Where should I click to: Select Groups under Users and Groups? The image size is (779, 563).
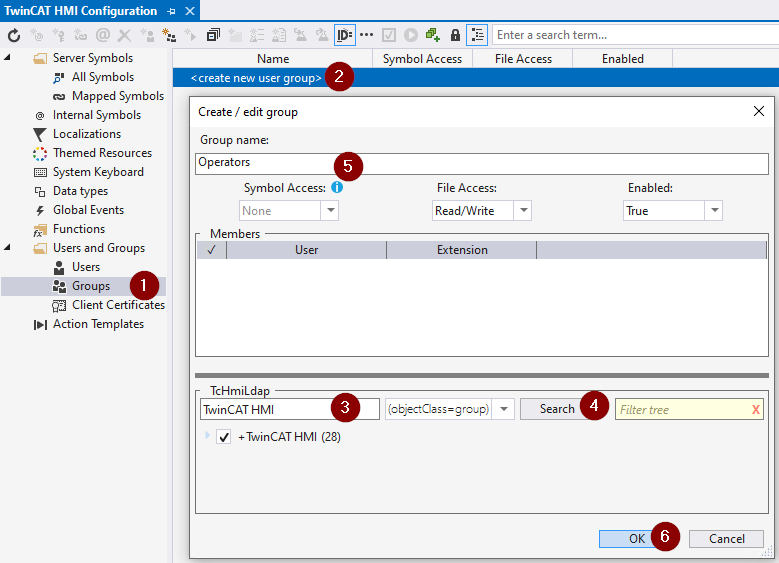[91, 286]
